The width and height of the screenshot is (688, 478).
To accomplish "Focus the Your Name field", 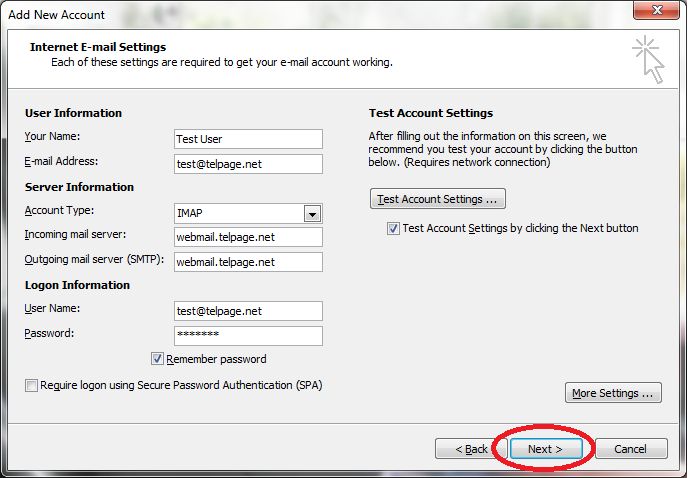I will point(248,139).
